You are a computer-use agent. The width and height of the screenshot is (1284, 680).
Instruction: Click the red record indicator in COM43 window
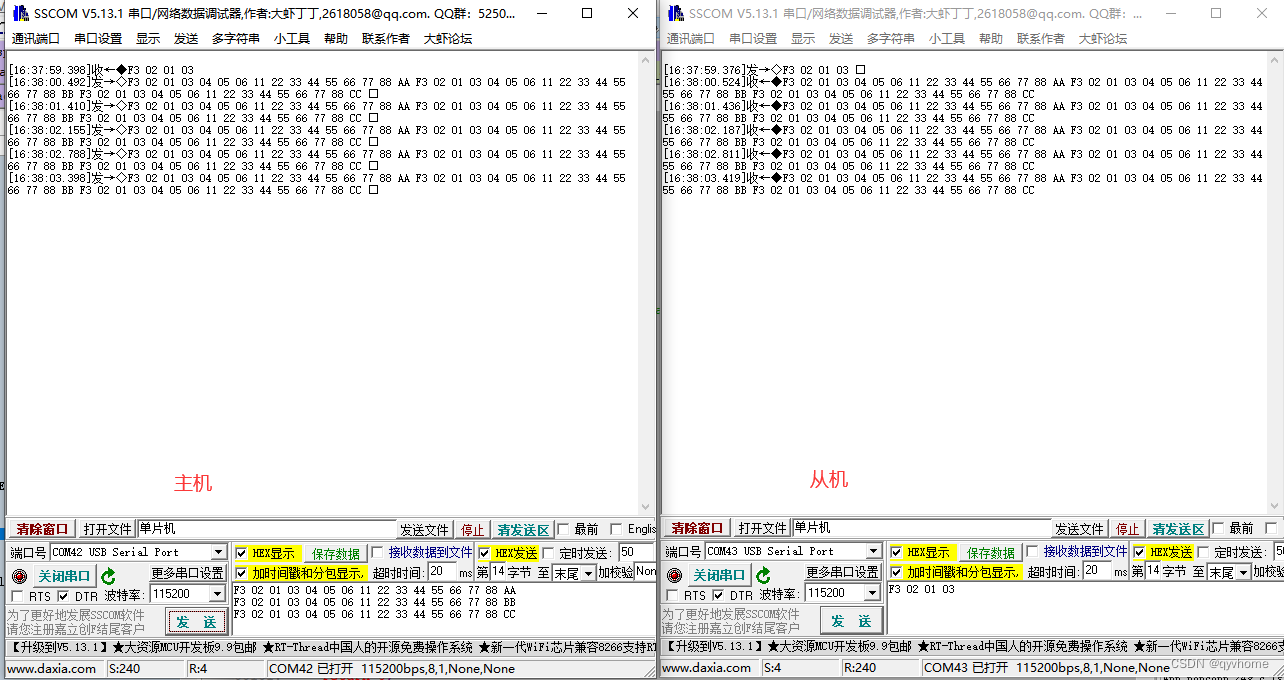pyautogui.click(x=674, y=576)
